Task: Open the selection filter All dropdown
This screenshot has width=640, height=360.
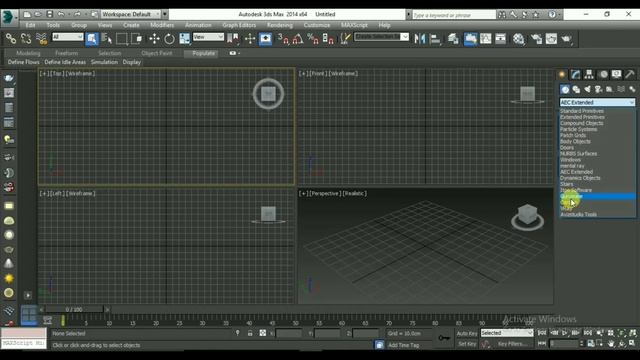Action: click(68, 37)
